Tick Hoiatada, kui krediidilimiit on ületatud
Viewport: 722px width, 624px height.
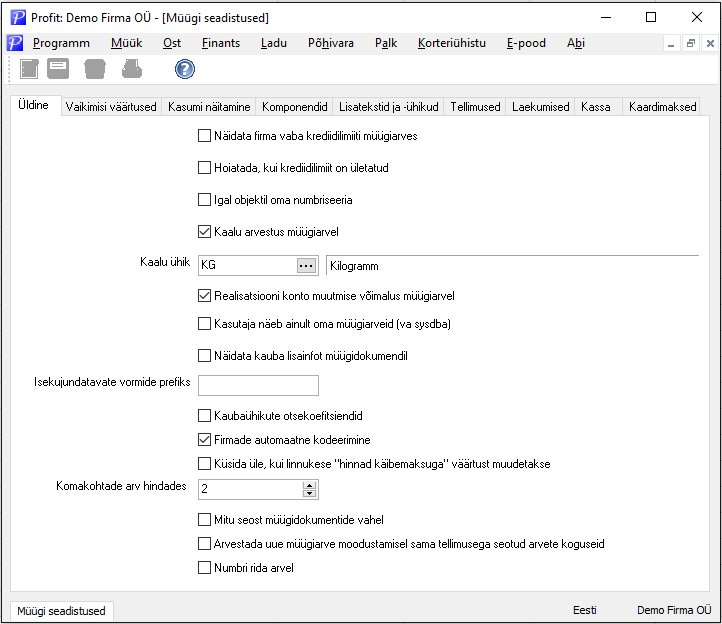coord(204,168)
